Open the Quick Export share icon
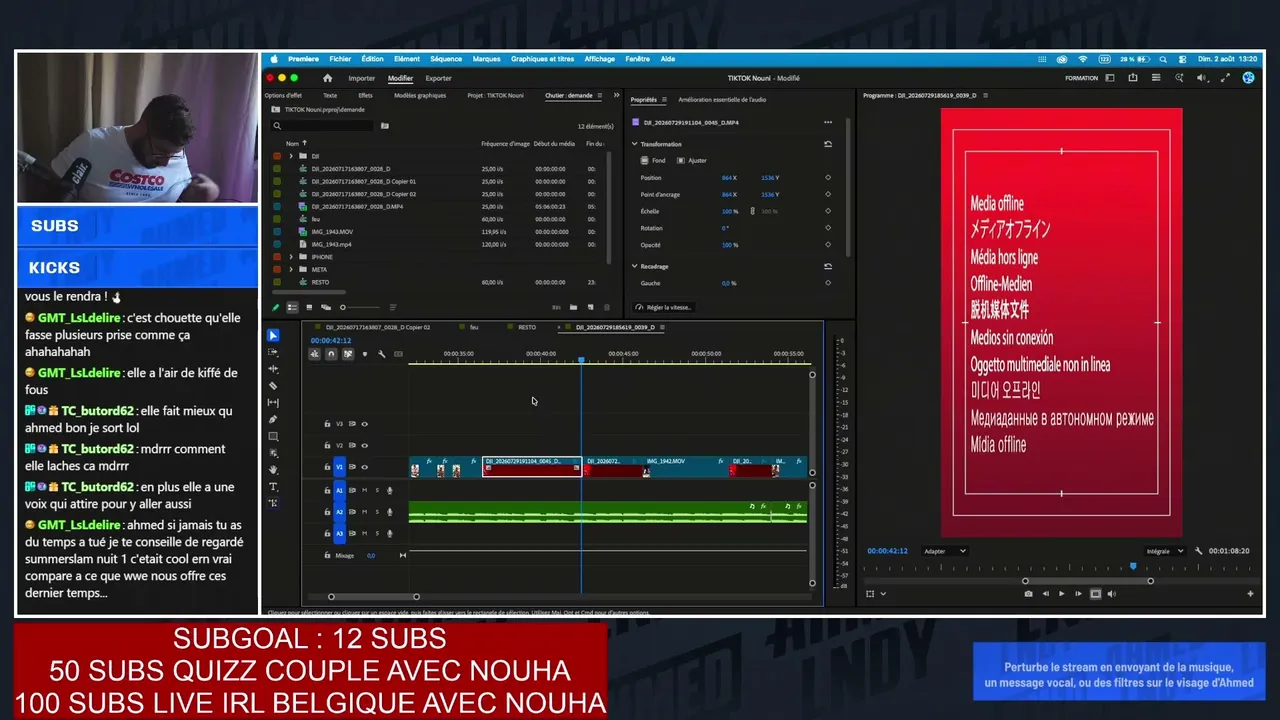The image size is (1280, 720). tap(1133, 78)
